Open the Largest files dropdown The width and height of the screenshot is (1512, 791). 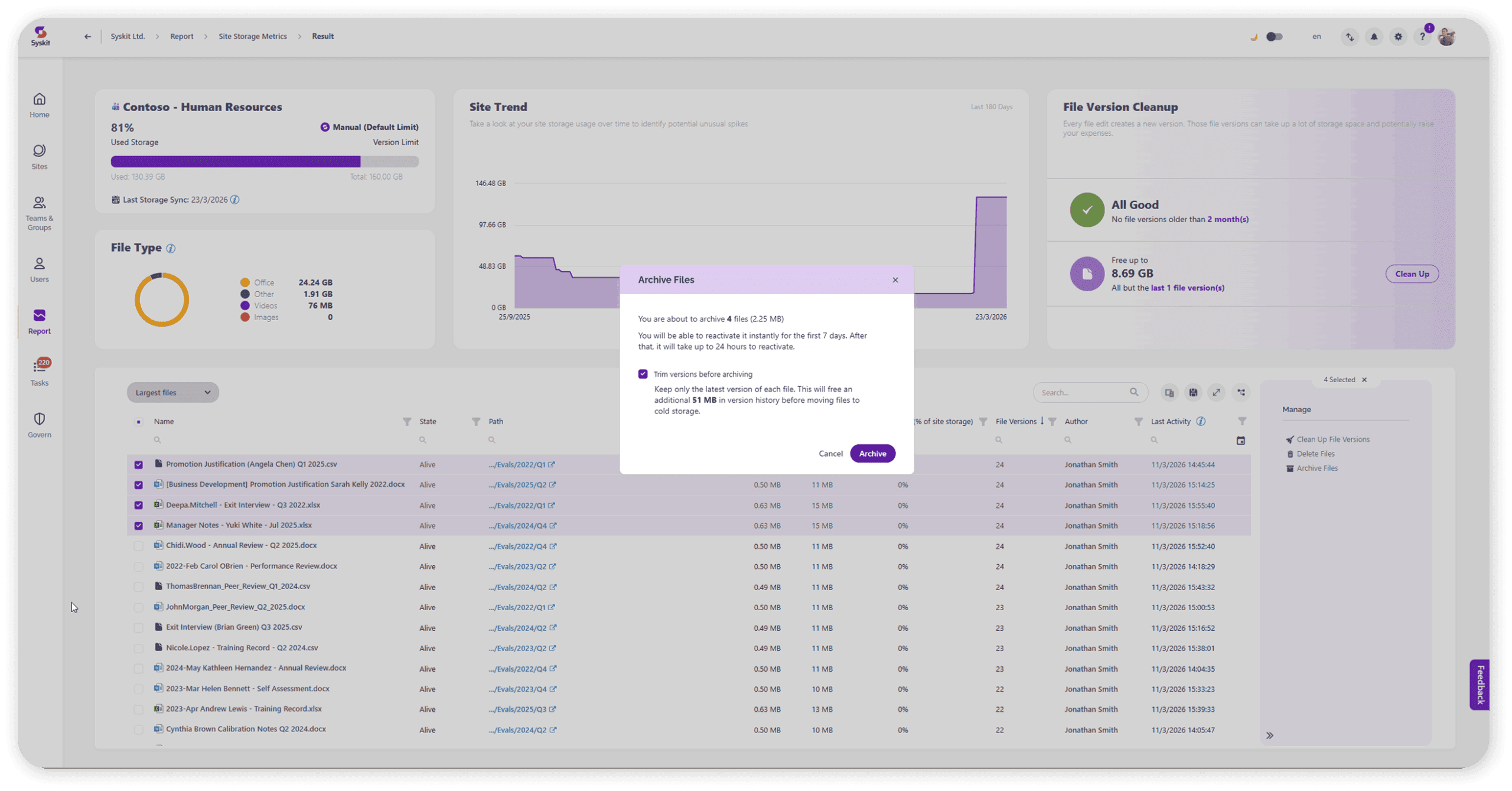[x=172, y=392]
